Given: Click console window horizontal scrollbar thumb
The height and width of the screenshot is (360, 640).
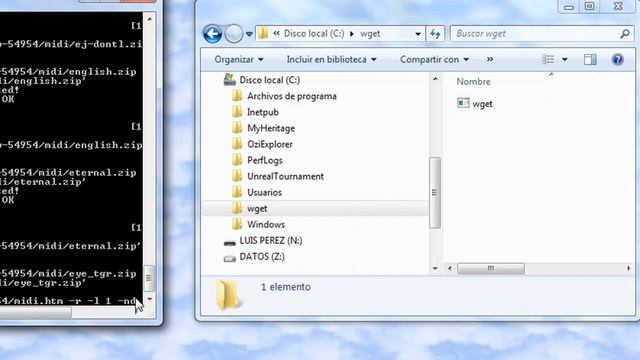Looking at the screenshot, I should click(36, 313).
